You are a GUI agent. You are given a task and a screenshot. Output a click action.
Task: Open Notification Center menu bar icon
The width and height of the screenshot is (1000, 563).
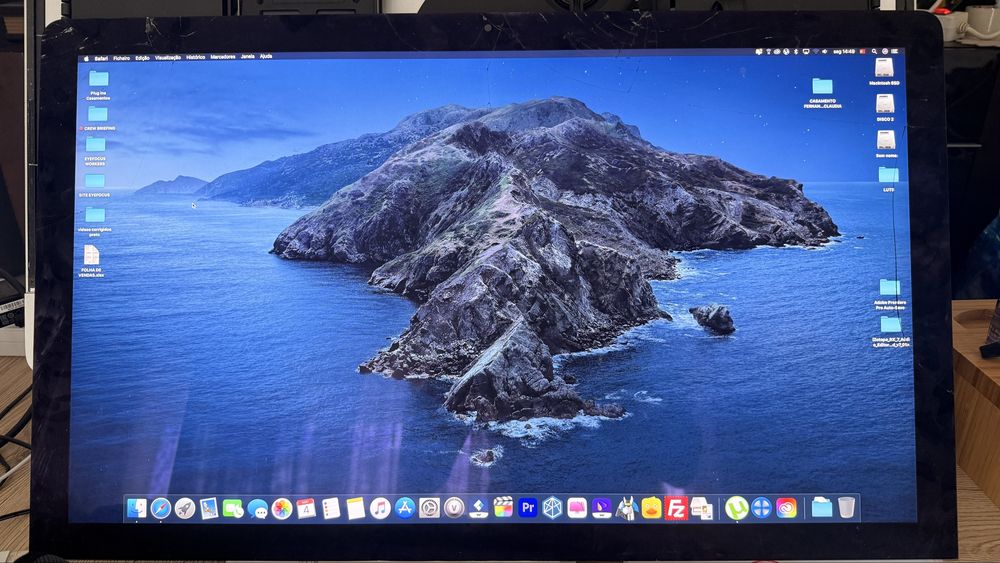pyautogui.click(x=895, y=52)
